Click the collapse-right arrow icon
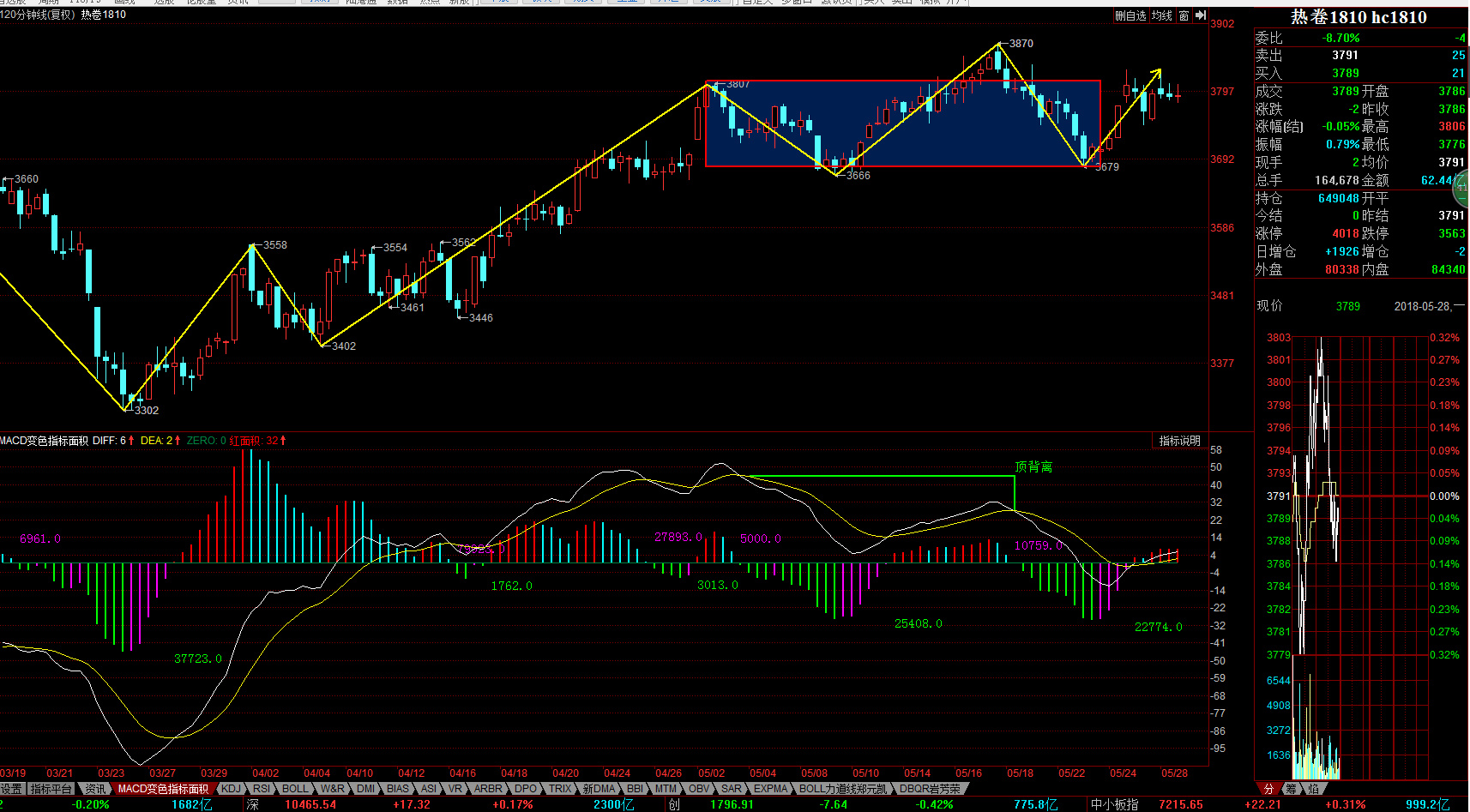1470x812 pixels. (1201, 15)
